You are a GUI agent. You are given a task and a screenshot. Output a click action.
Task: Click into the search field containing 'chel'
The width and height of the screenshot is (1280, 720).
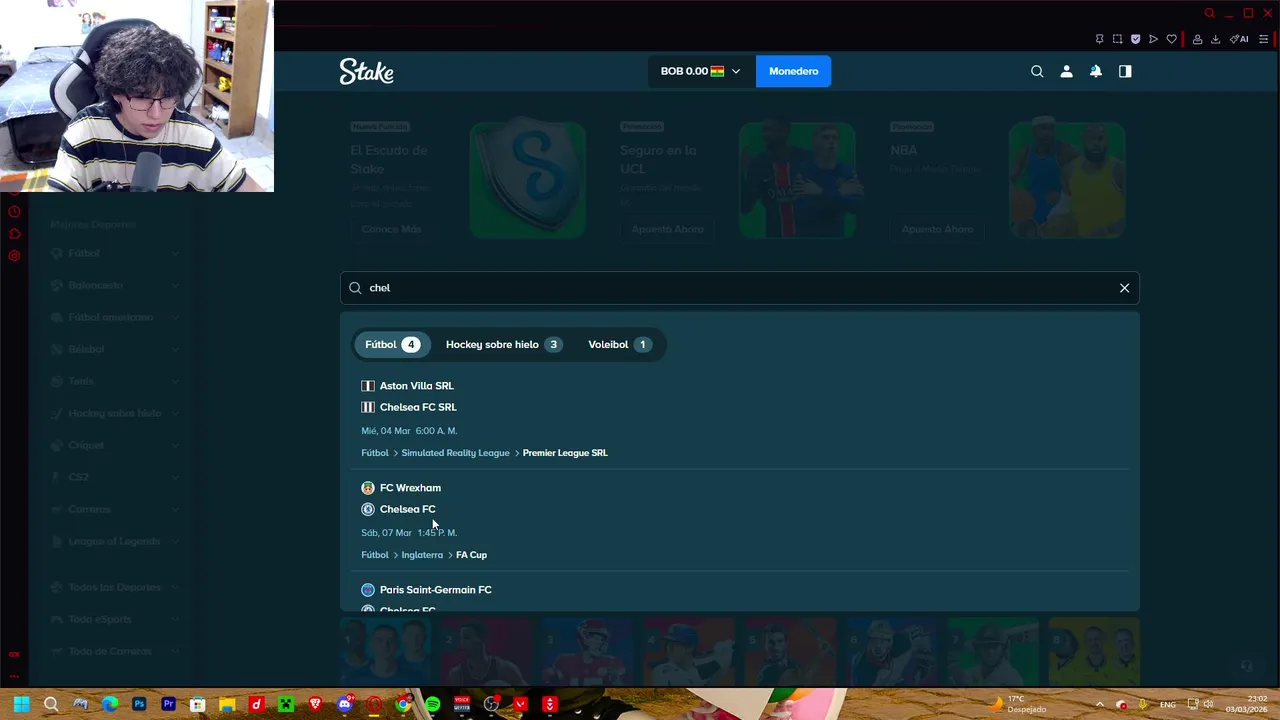pyautogui.click(x=739, y=288)
